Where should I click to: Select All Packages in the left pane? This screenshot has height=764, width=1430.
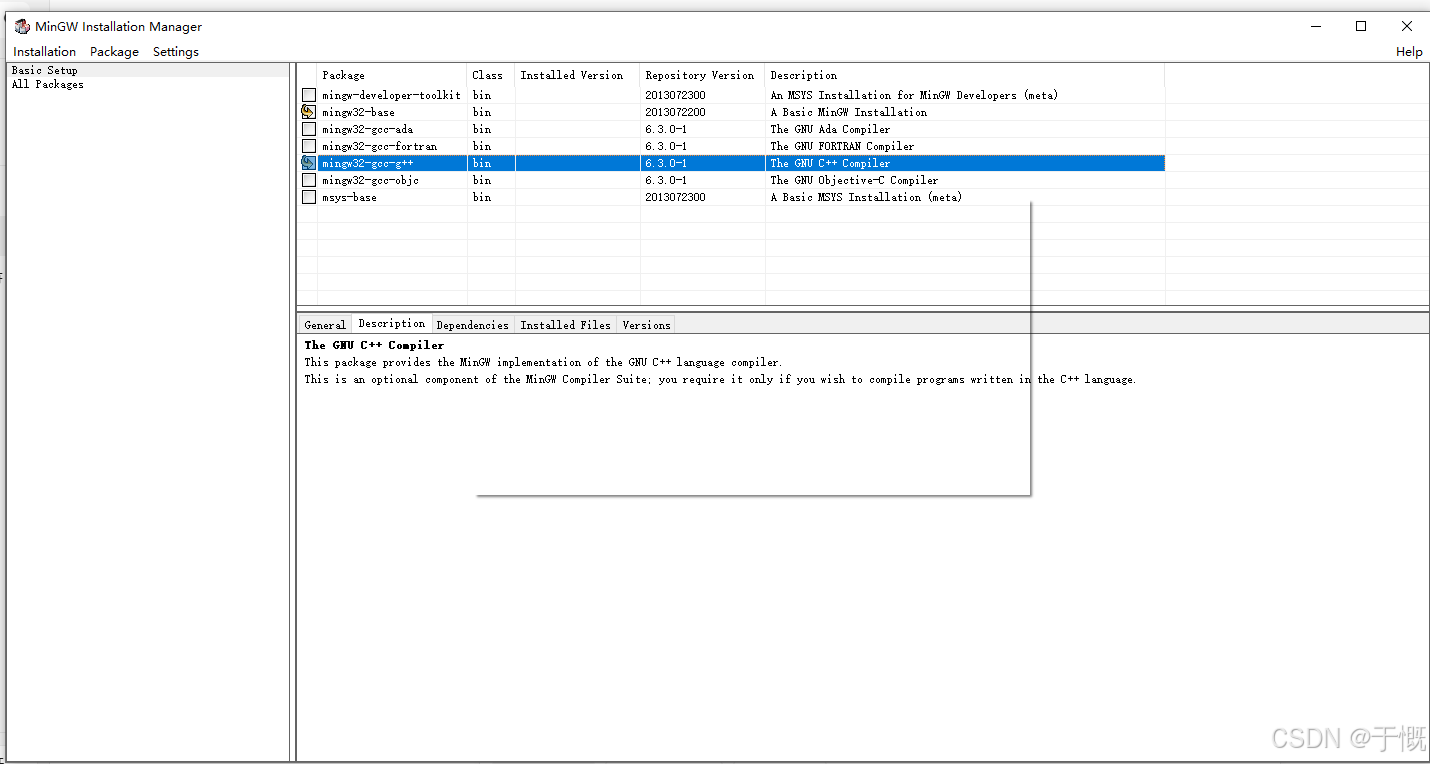pos(48,85)
